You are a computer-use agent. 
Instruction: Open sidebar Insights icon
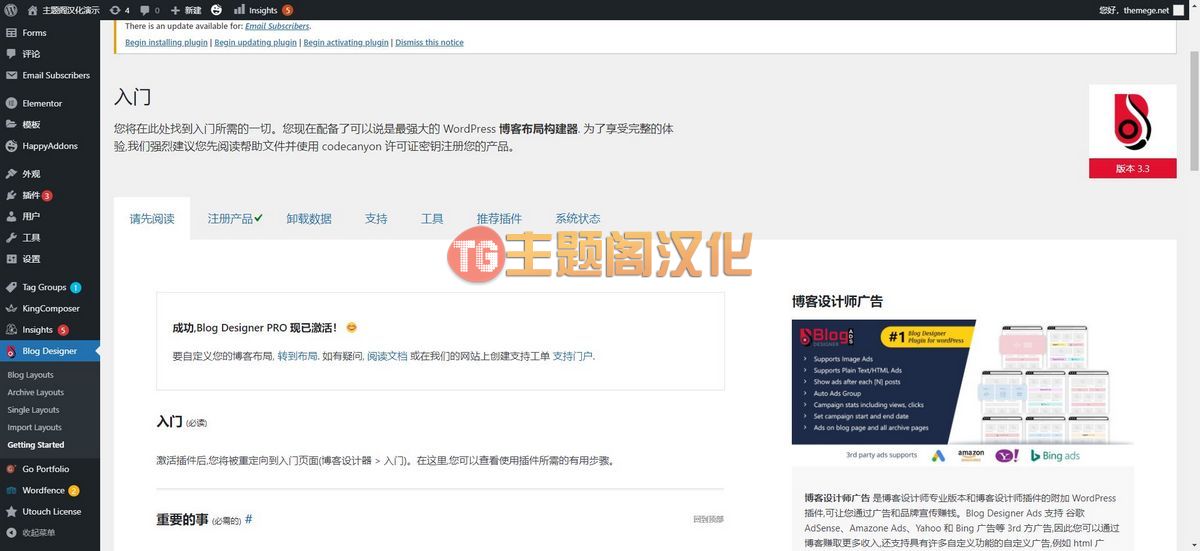[x=11, y=329]
